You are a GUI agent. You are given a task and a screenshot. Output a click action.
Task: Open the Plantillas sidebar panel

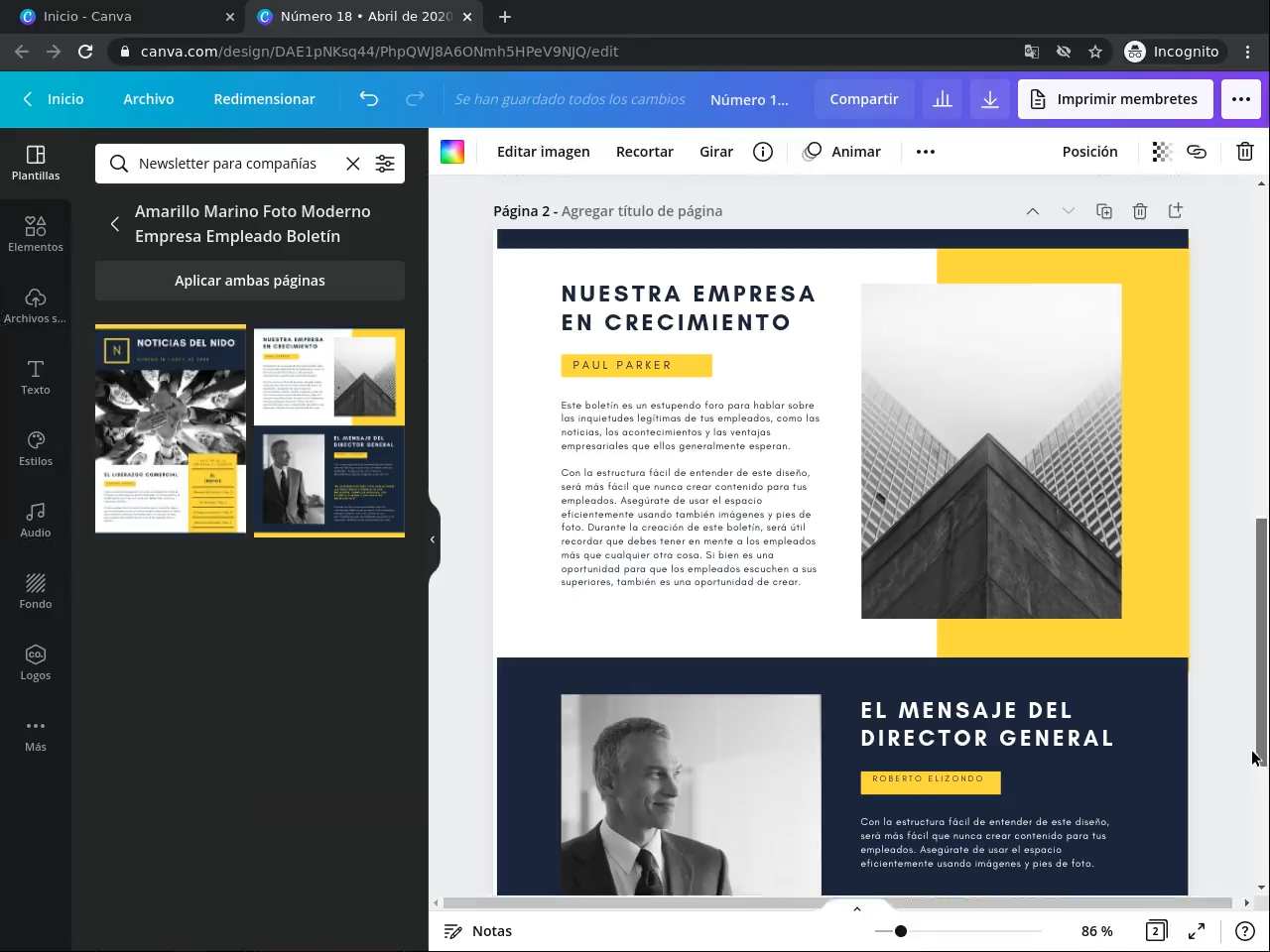point(36,164)
